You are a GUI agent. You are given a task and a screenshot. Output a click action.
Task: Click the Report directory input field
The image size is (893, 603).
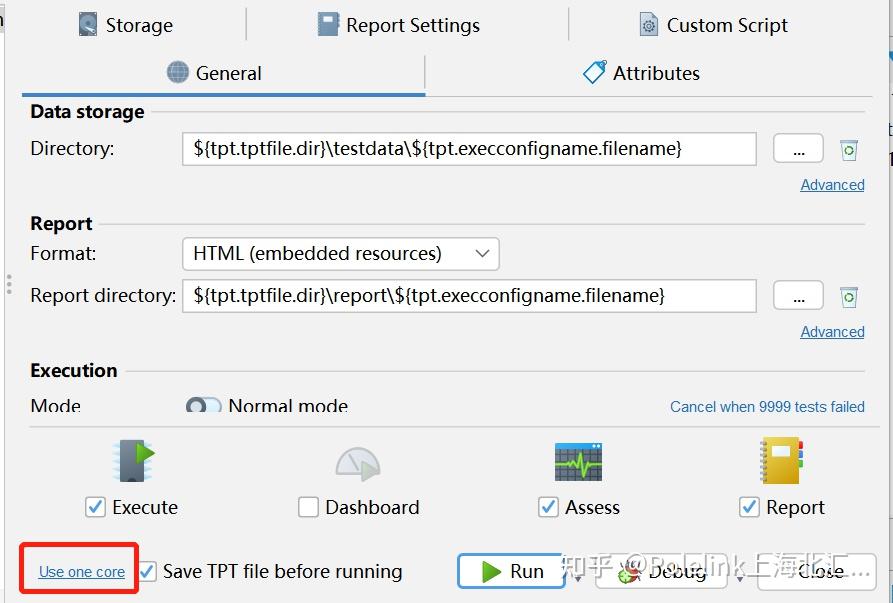tap(469, 296)
